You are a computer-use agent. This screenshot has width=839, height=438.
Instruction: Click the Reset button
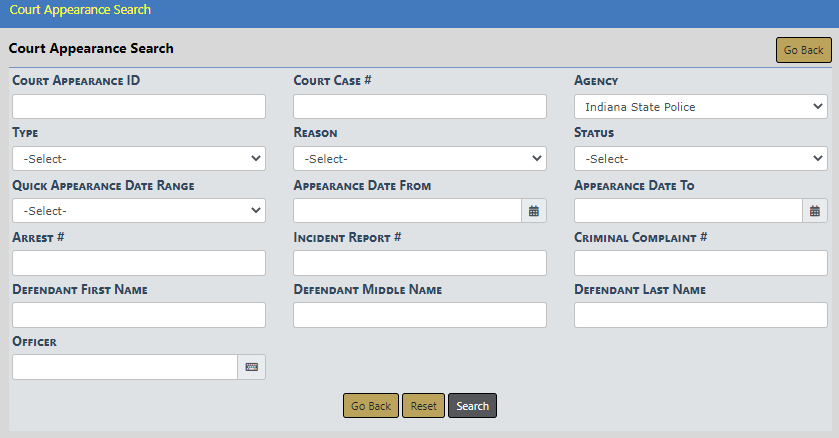pyautogui.click(x=423, y=406)
